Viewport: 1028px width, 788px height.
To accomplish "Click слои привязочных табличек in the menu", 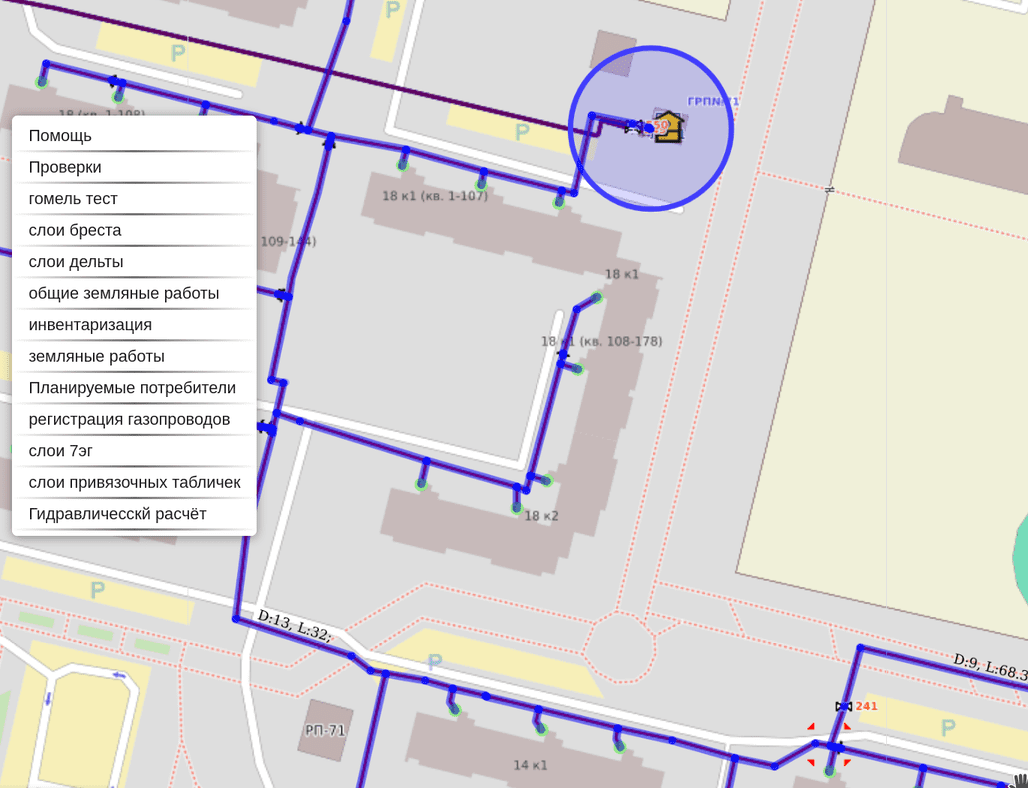I will pyautogui.click(x=134, y=483).
